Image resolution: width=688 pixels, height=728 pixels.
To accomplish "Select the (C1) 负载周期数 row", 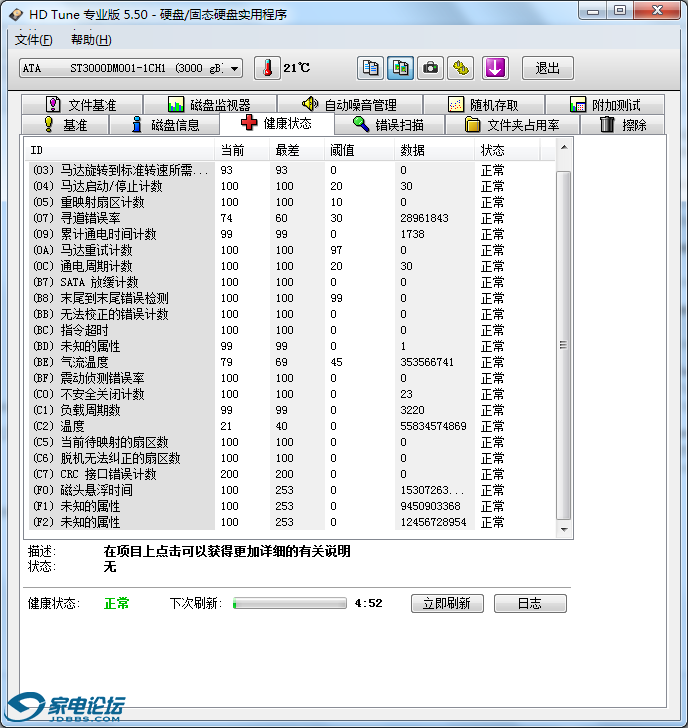I will click(x=290, y=410).
